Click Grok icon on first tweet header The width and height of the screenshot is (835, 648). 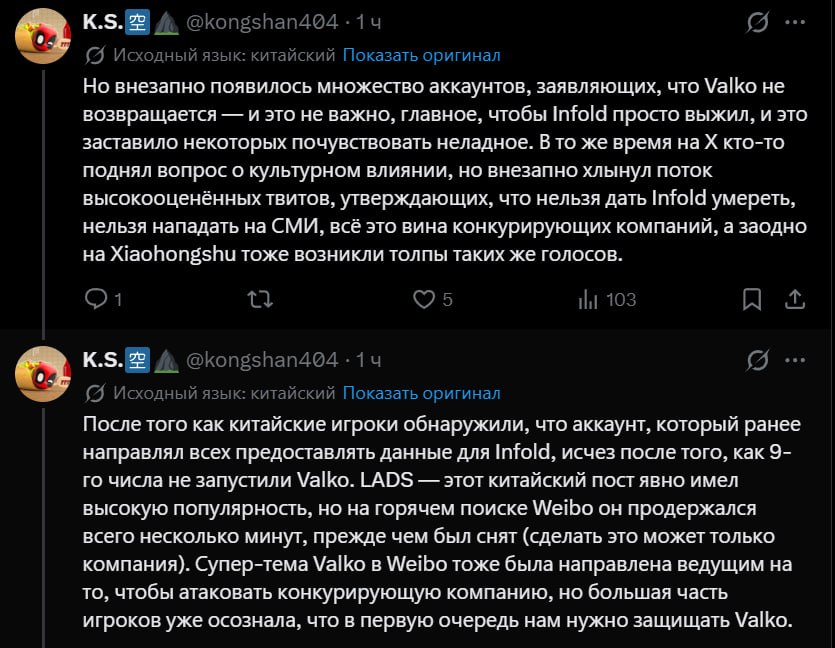pos(757,22)
